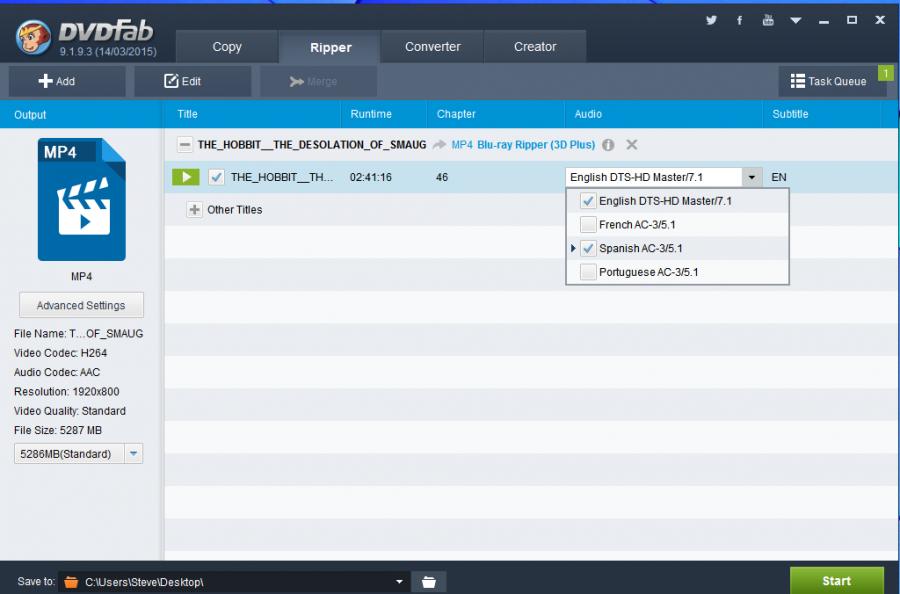Click the MP4 output profile icon
The image size is (900, 594).
click(82, 199)
